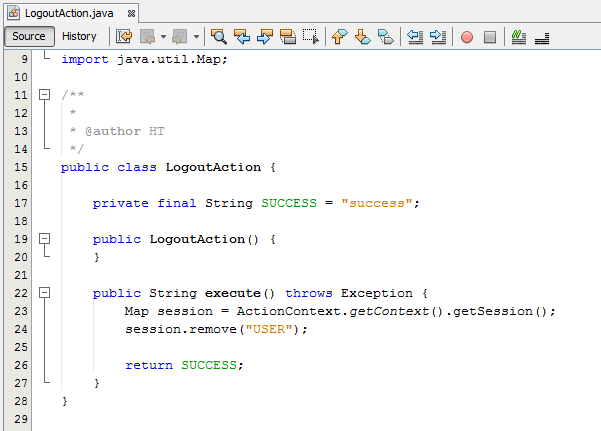Collapse the Javadoc comment fold at line 11

[x=44, y=94]
